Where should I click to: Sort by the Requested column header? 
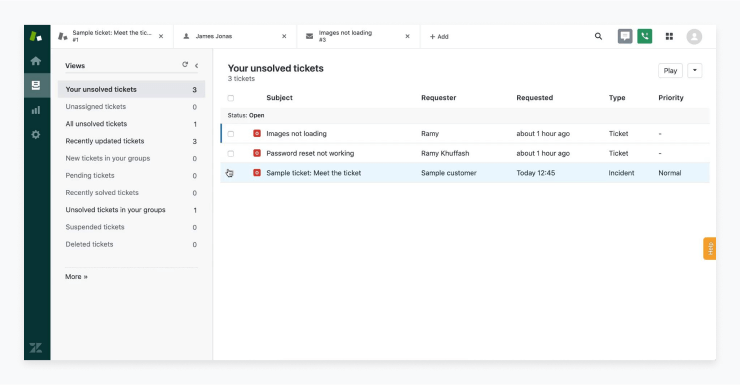(535, 98)
